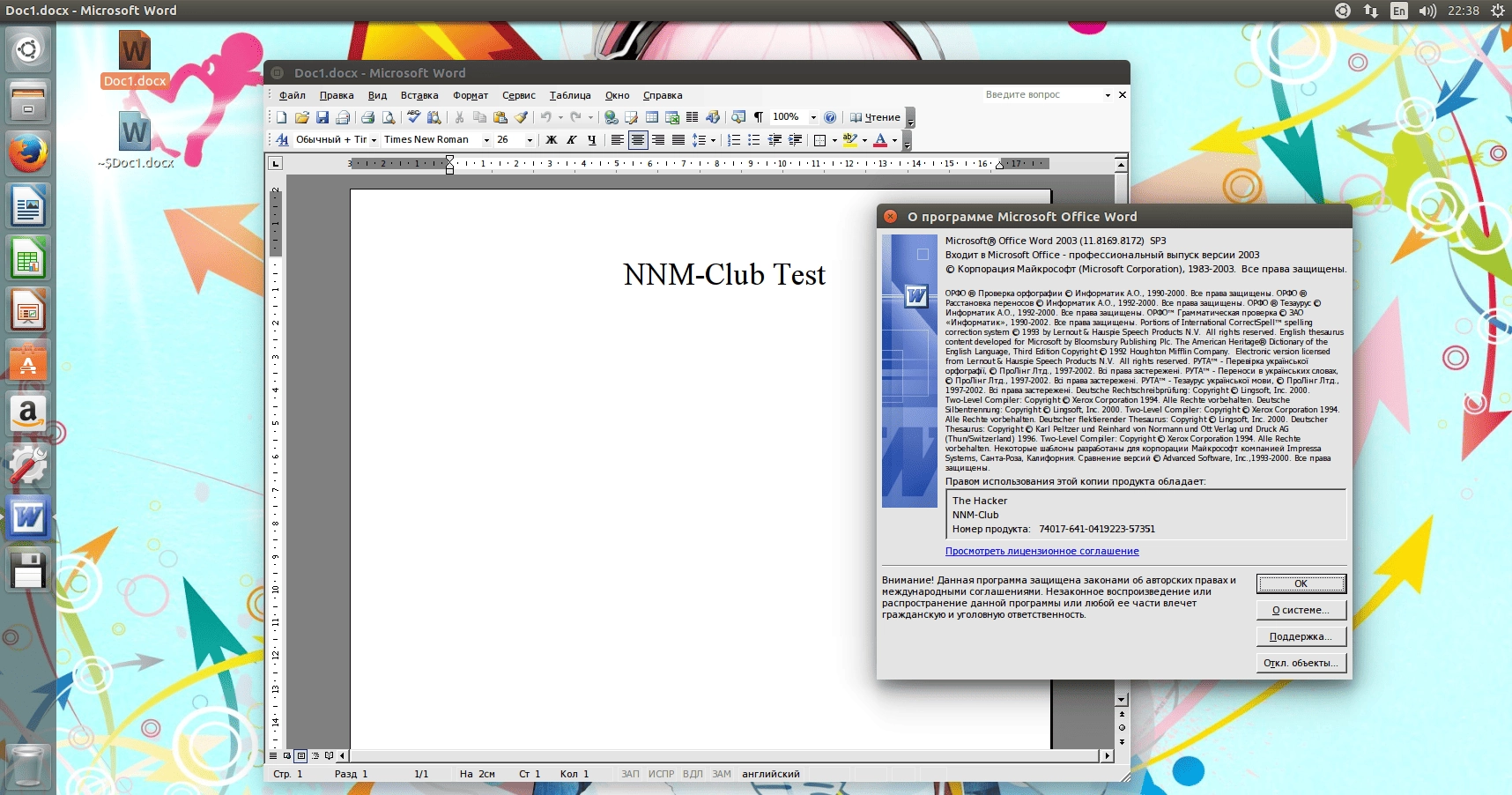This screenshot has width=1512, height=795.
Task: Click the Columns toolbar icon
Action: click(693, 117)
